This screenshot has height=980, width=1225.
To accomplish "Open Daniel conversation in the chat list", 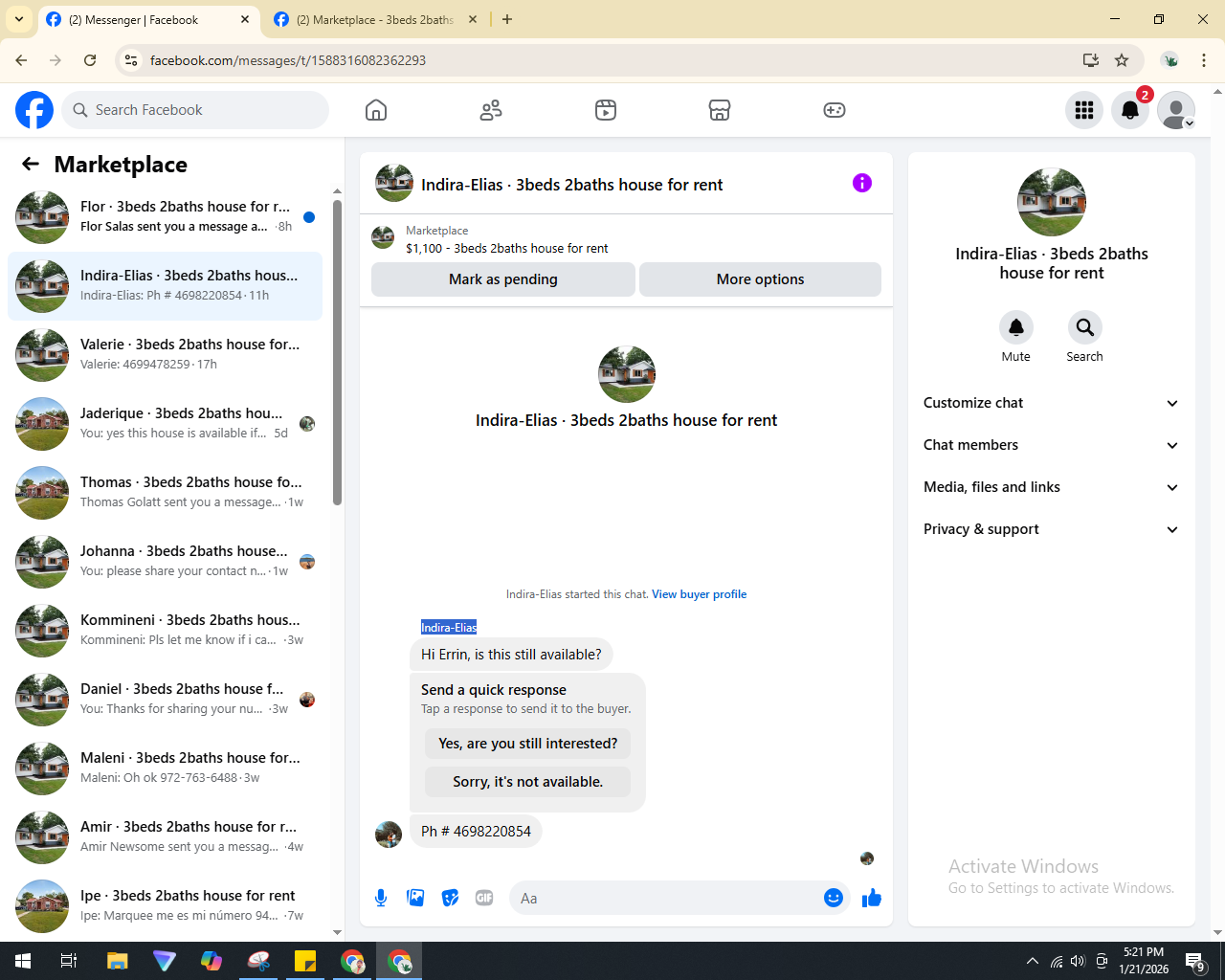I will point(165,700).
